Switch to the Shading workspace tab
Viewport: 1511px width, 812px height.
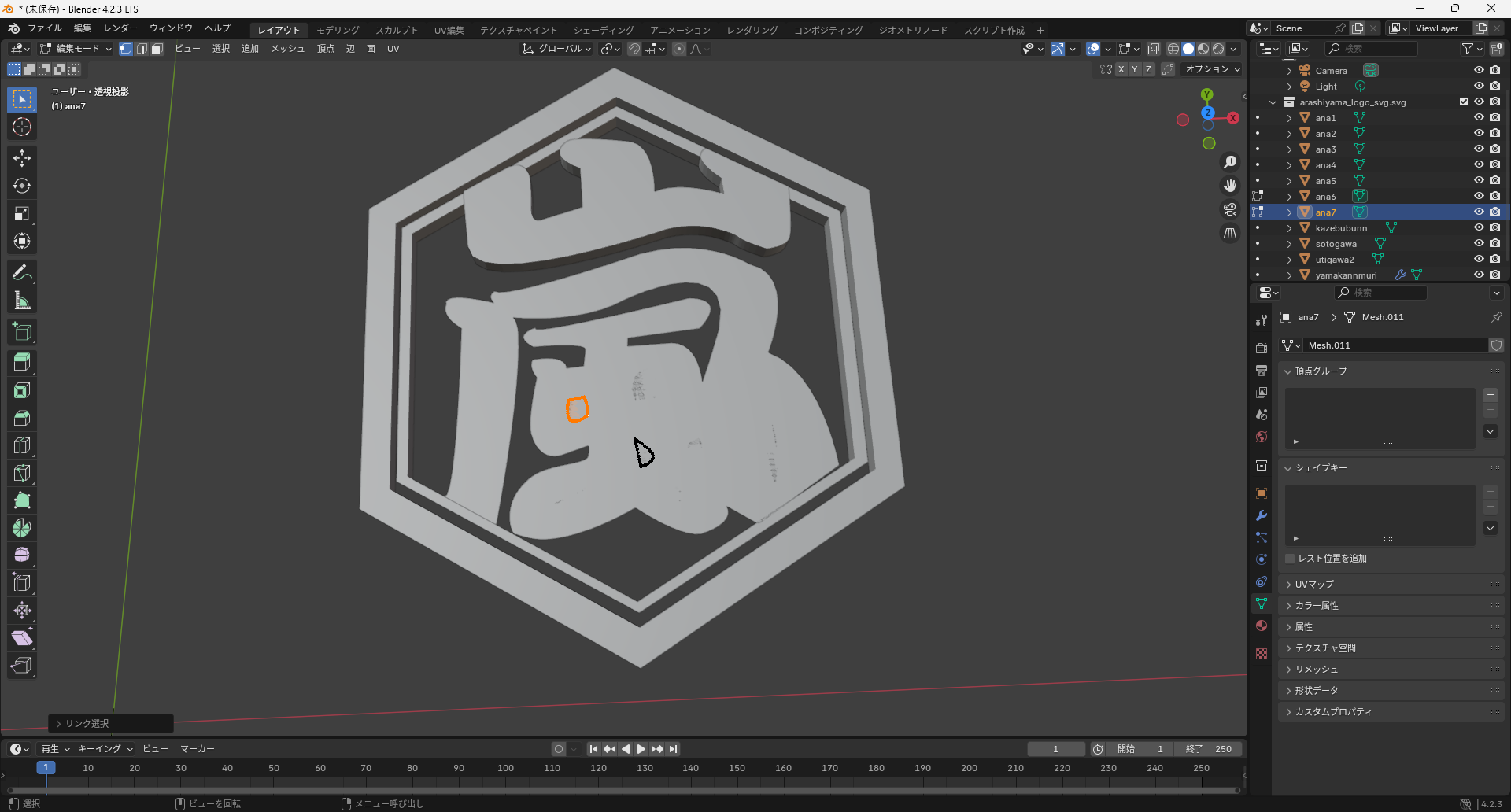603,30
